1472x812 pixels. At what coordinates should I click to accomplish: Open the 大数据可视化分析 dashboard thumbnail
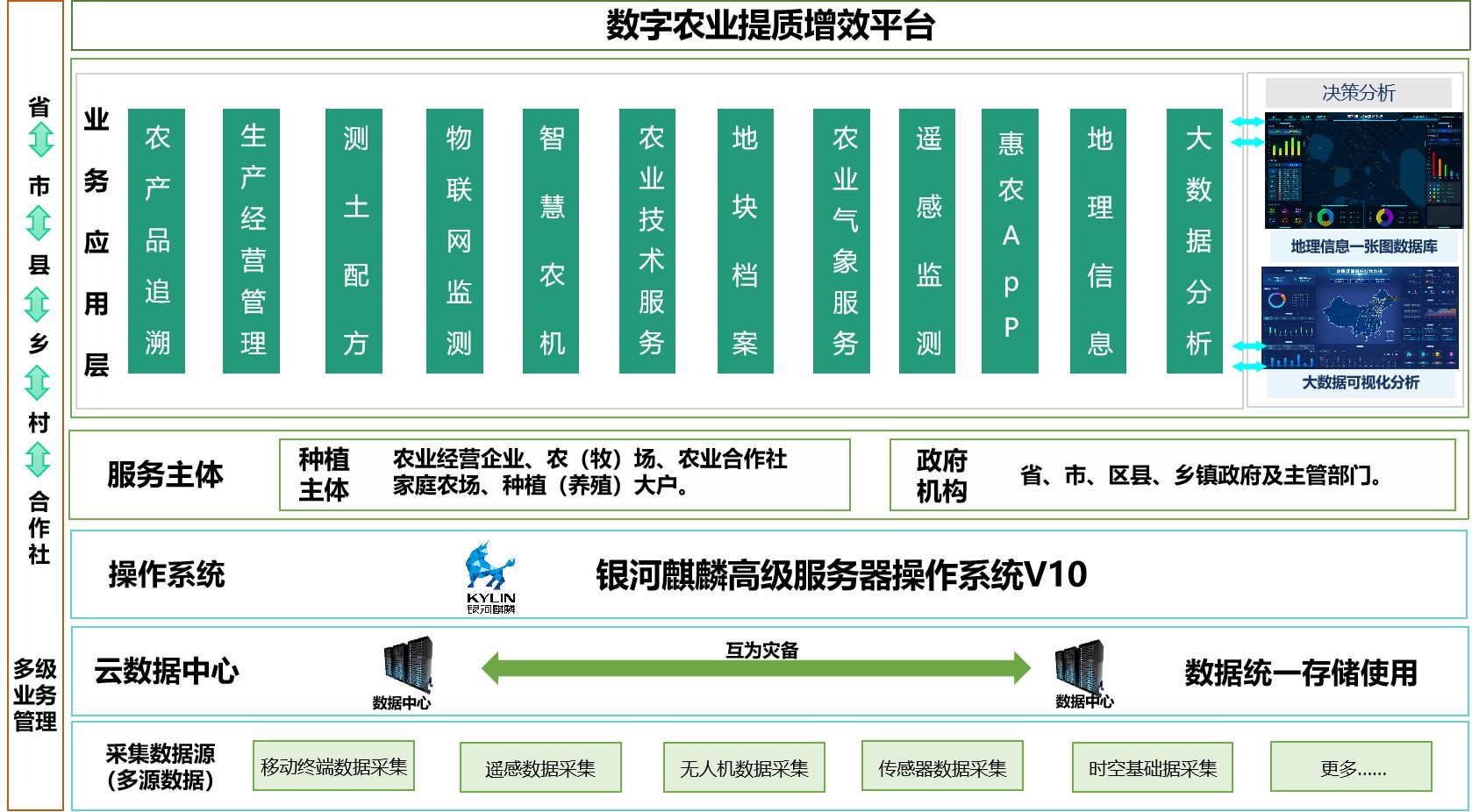[x=1360, y=318]
